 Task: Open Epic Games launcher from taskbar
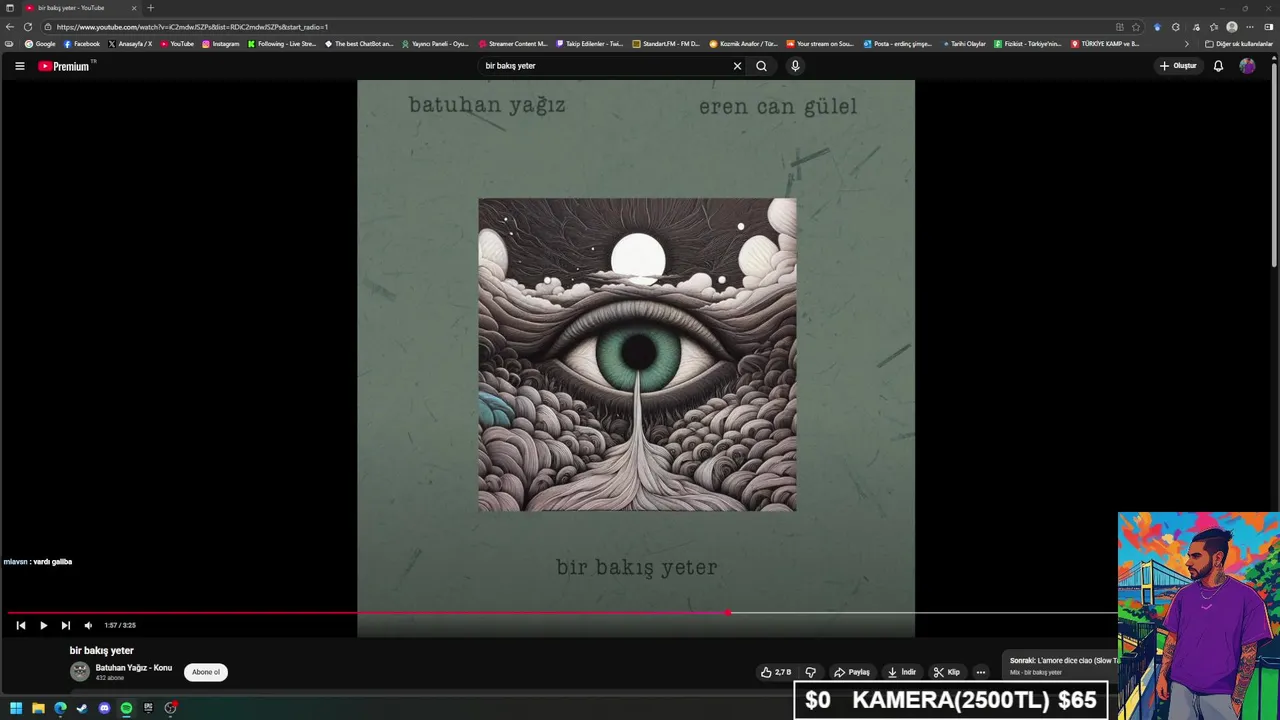[148, 708]
